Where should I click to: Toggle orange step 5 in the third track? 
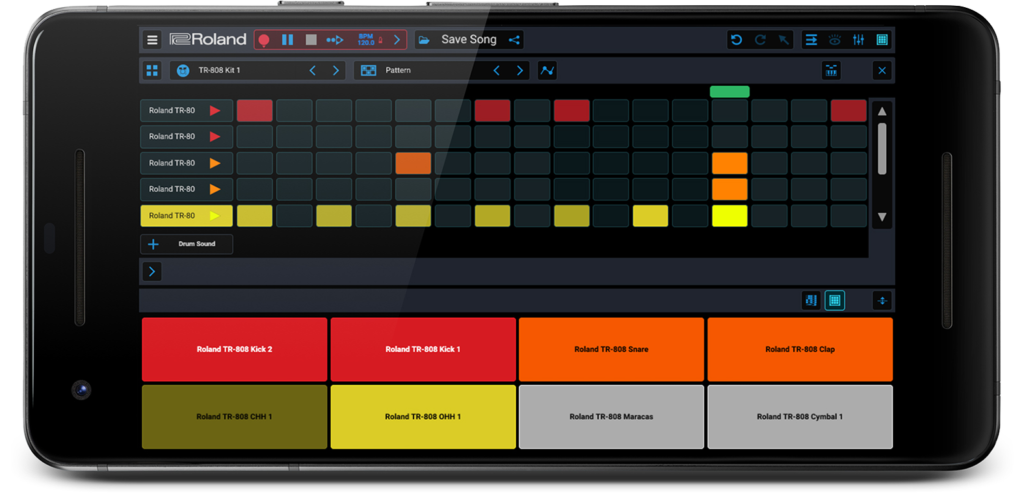point(413,163)
